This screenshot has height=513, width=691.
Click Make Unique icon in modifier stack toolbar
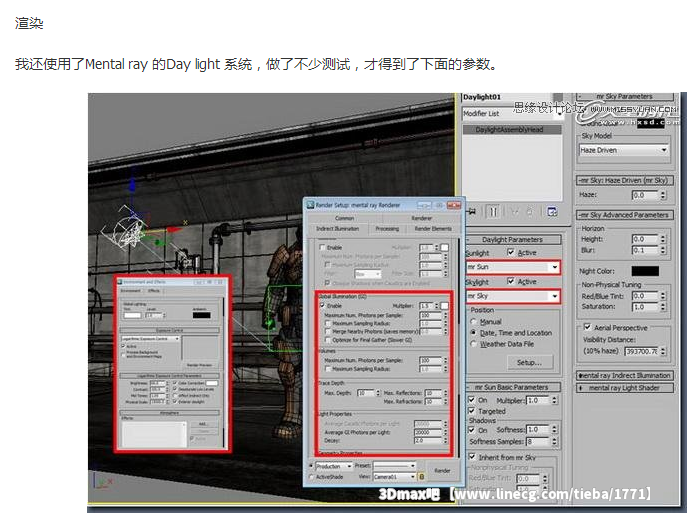514,212
